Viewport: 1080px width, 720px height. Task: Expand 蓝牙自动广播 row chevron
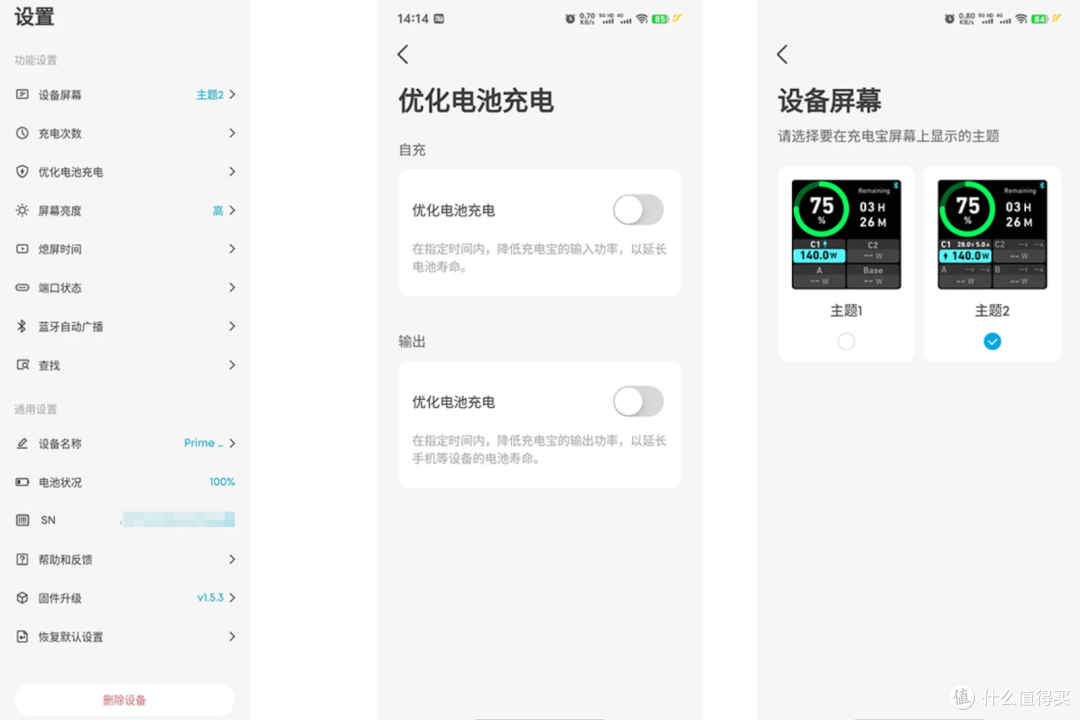[232, 326]
